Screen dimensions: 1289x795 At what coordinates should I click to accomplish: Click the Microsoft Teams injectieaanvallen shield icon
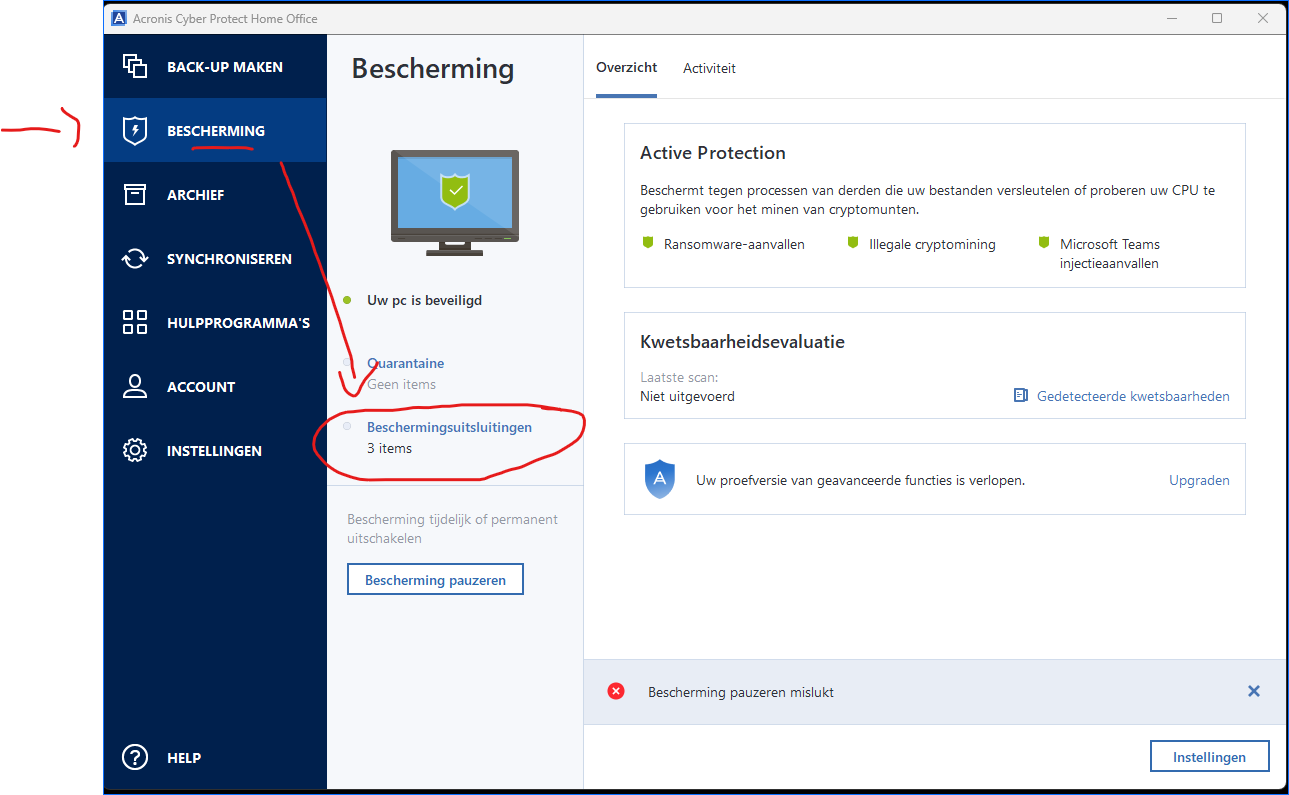[1044, 243]
